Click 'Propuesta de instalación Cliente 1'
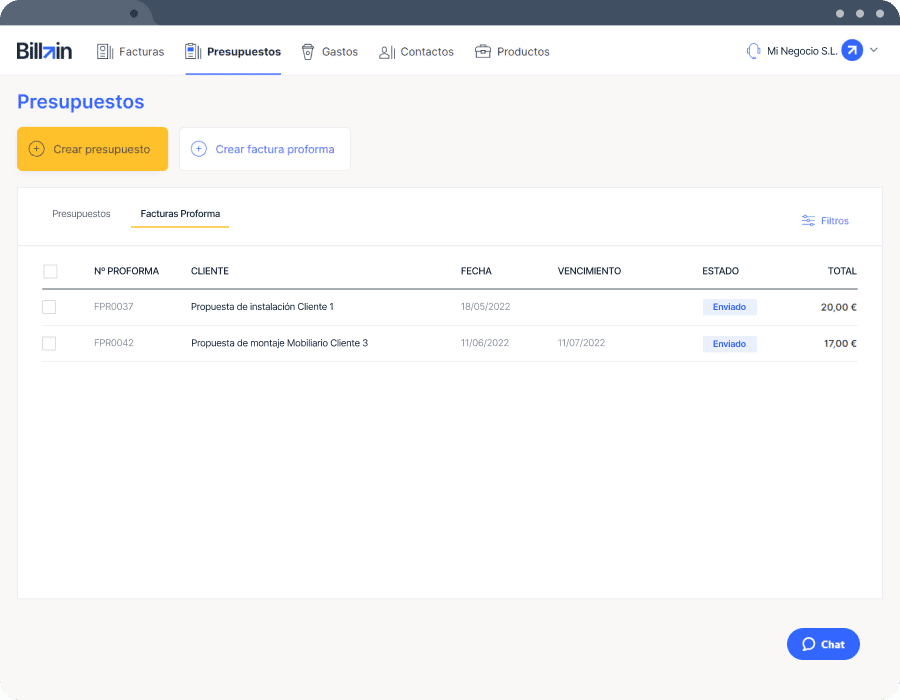900x700 pixels. [262, 307]
